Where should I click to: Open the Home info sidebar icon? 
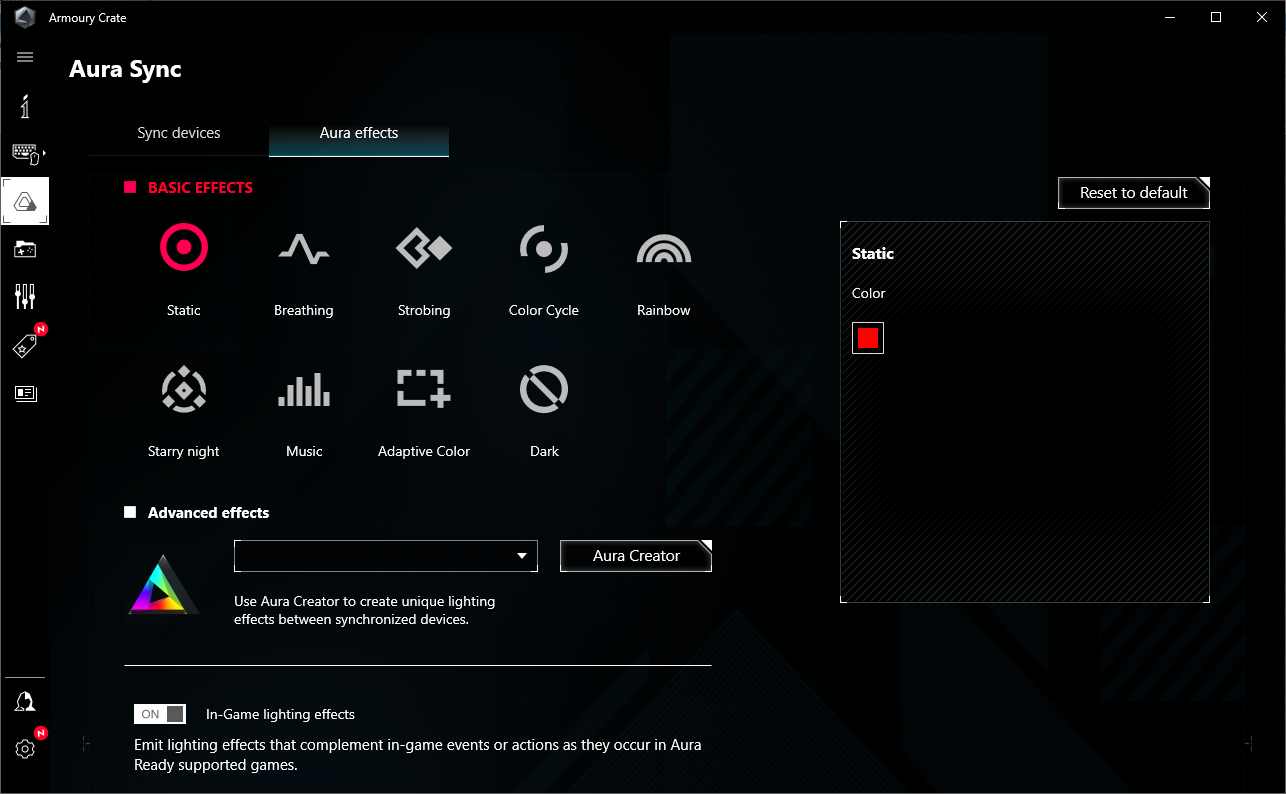(x=25, y=105)
